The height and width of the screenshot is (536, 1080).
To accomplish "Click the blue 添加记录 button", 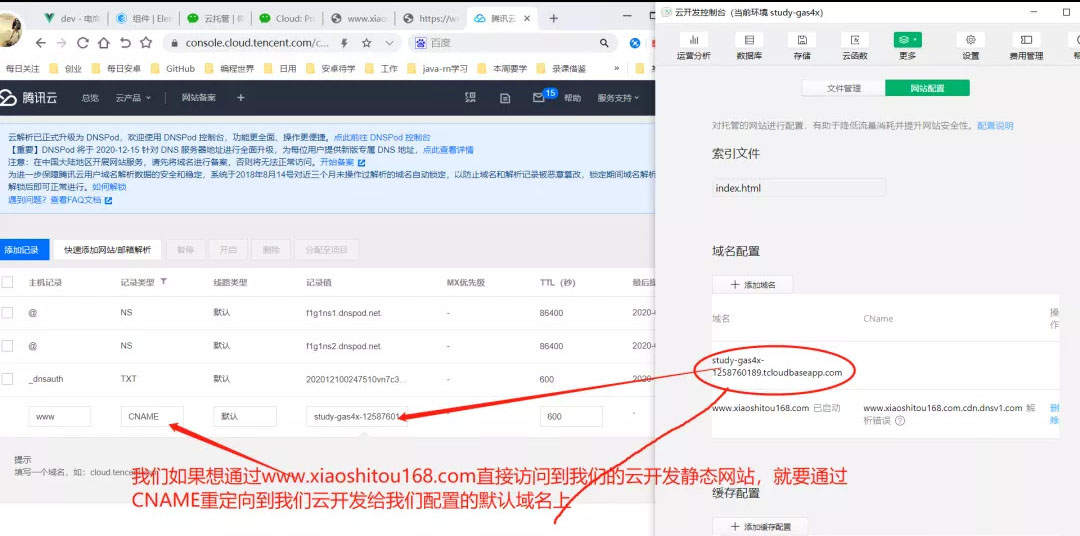I will [x=23, y=249].
